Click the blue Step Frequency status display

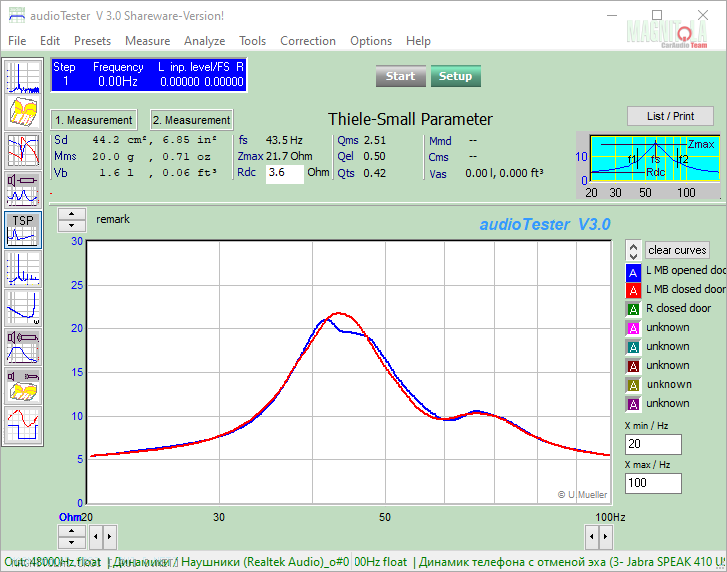click(148, 75)
